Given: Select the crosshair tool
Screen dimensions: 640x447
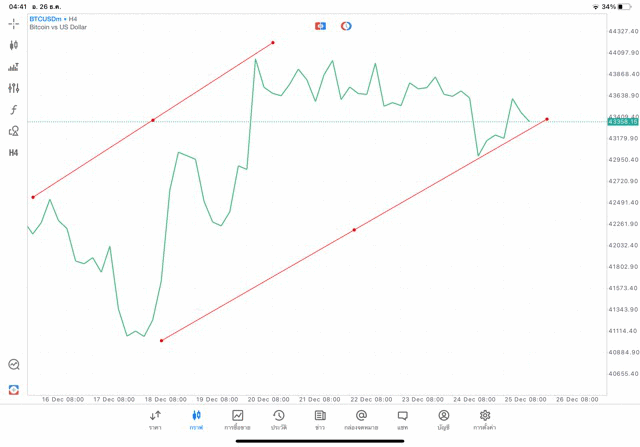Looking at the screenshot, I should (13, 24).
